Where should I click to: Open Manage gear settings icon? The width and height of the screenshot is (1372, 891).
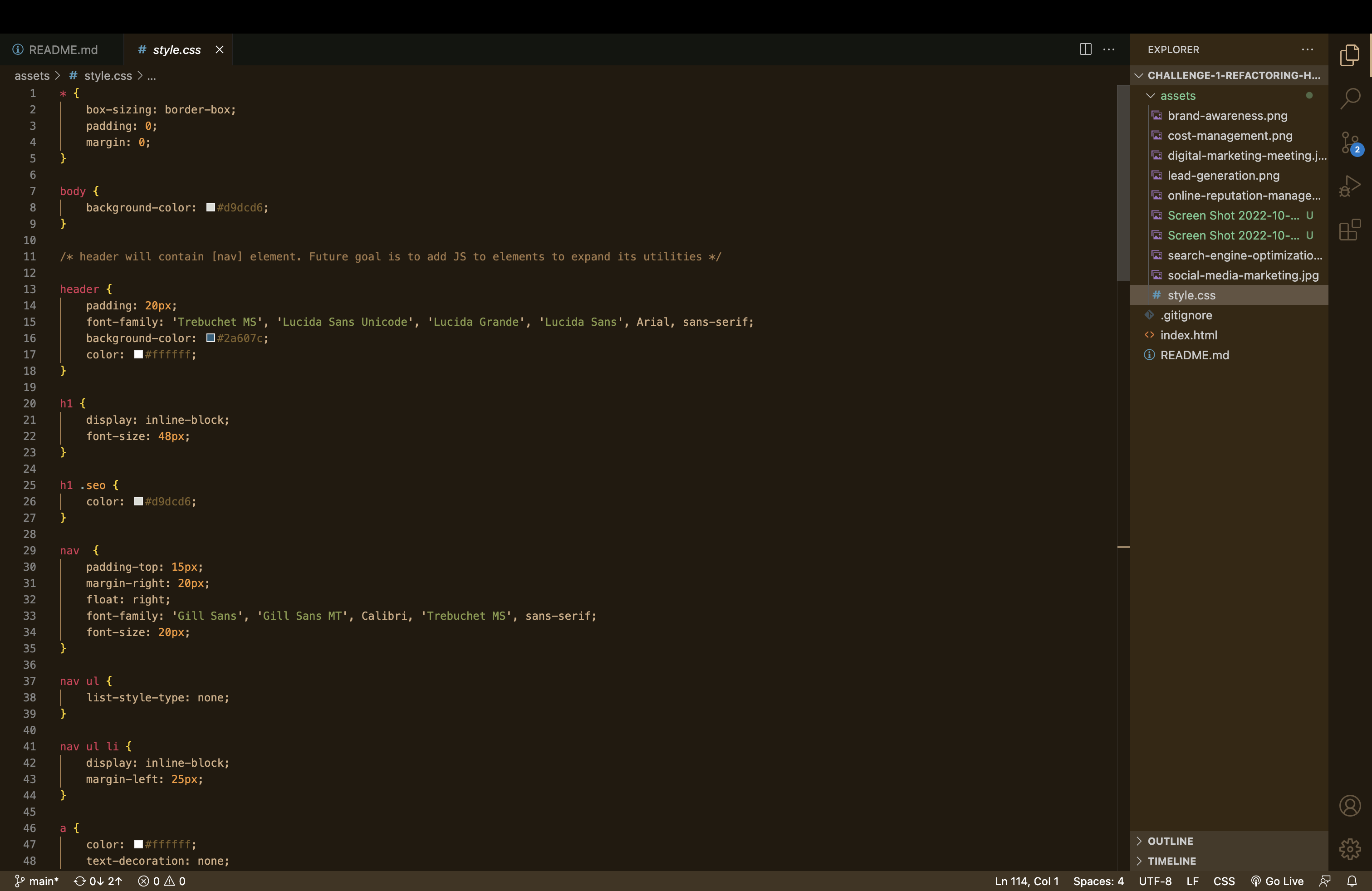tap(1349, 848)
